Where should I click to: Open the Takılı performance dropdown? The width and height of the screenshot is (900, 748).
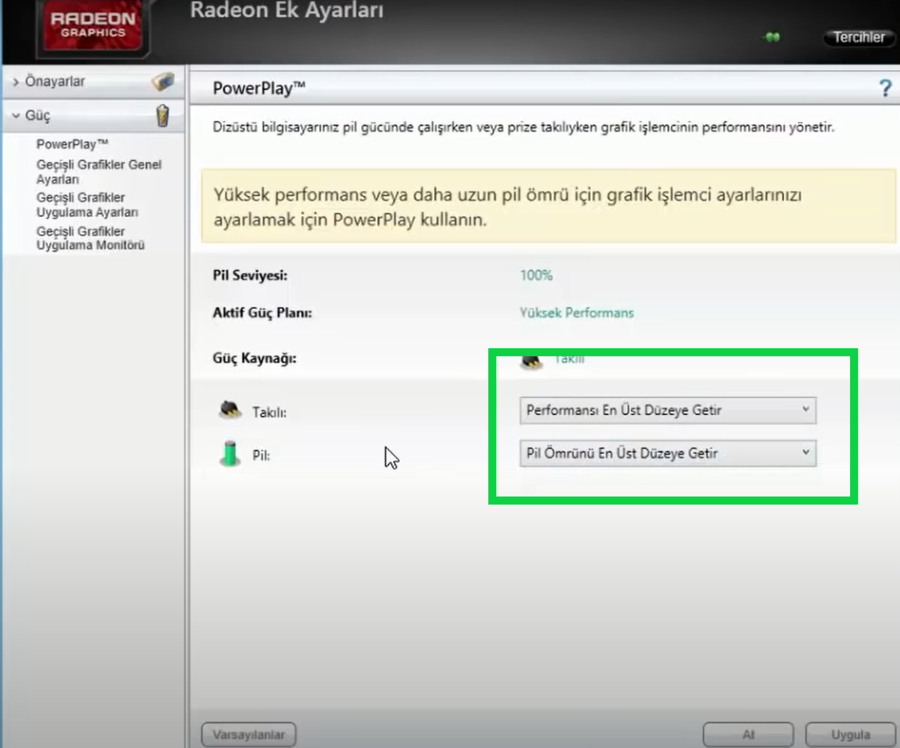click(668, 410)
